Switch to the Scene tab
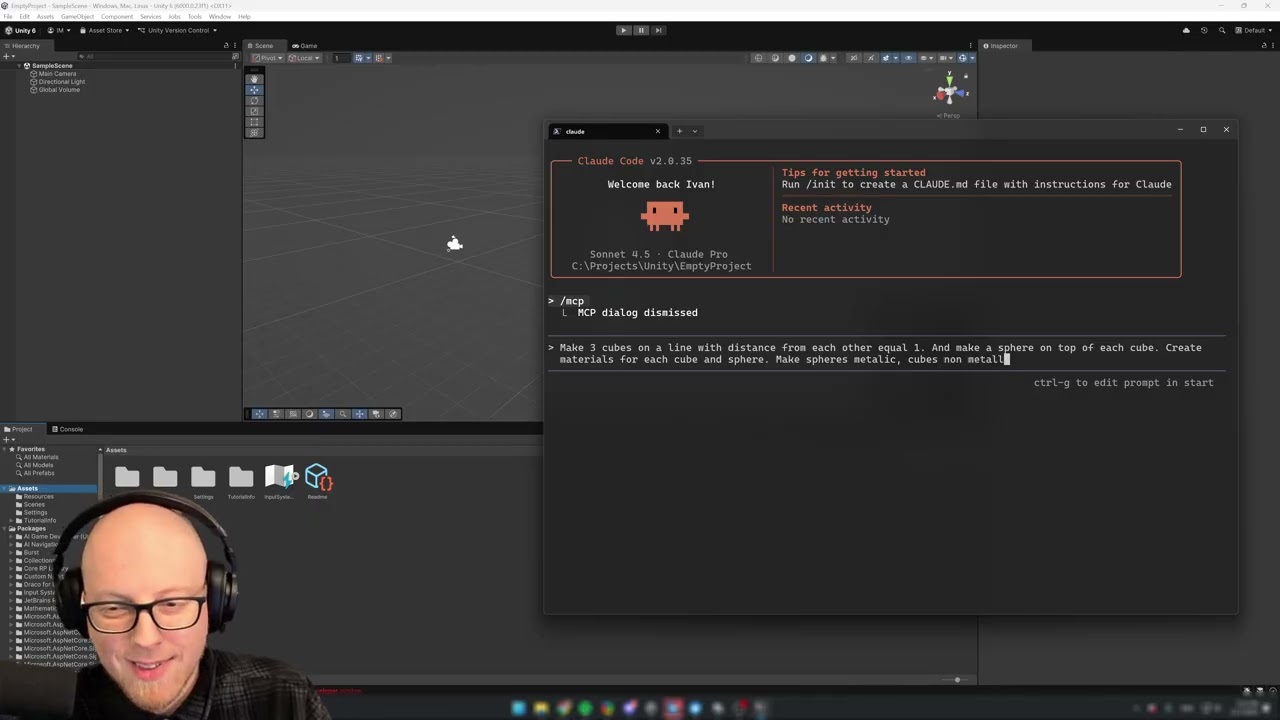The width and height of the screenshot is (1280, 720). click(x=264, y=46)
